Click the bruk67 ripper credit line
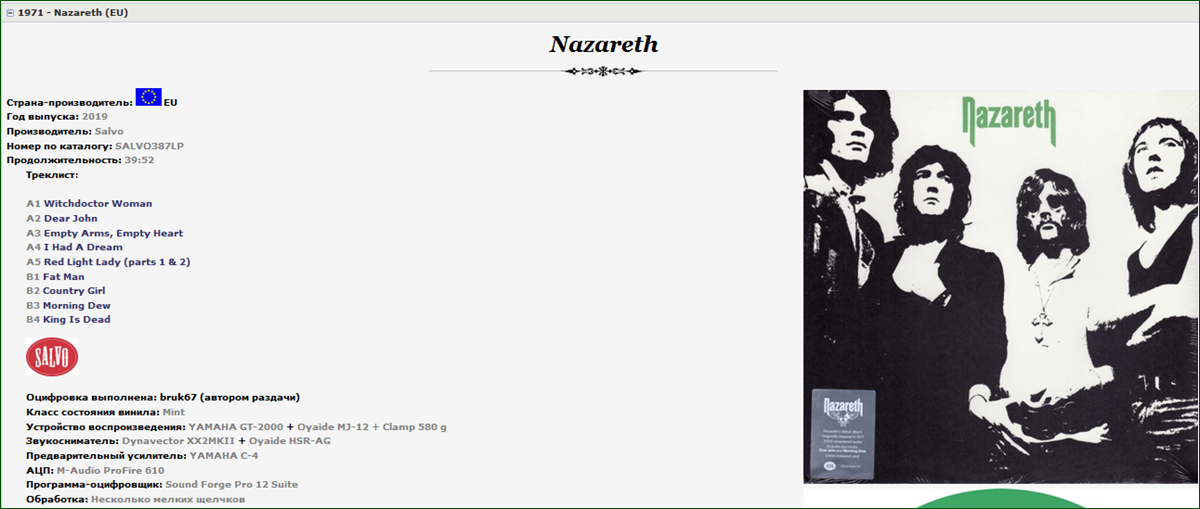This screenshot has height=509, width=1200. 163,398
